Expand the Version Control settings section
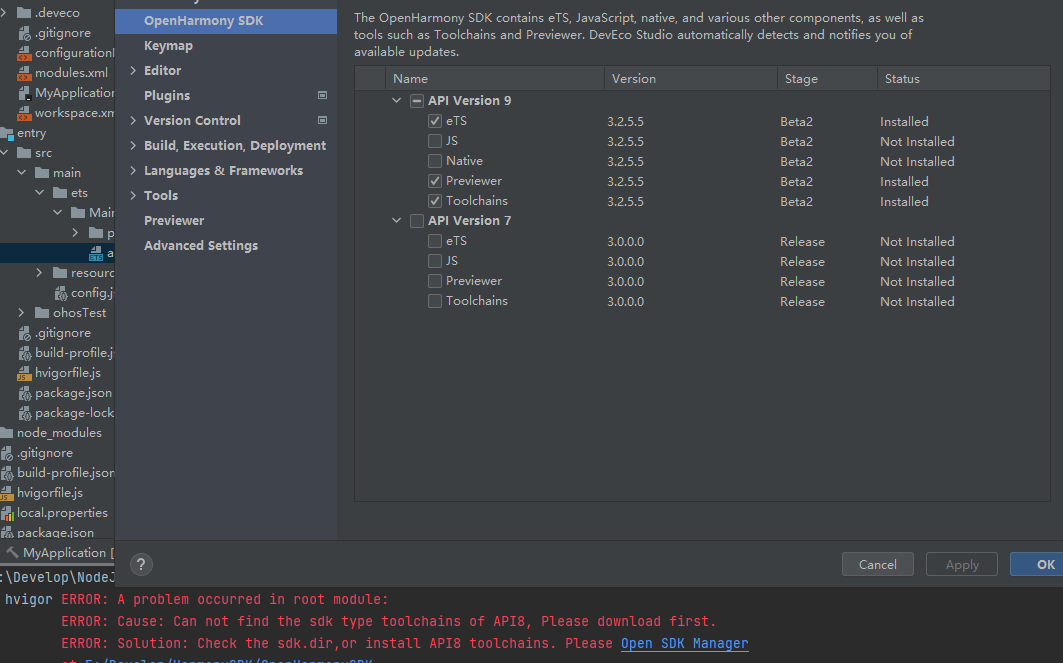Image resolution: width=1063 pixels, height=663 pixels. pos(133,121)
